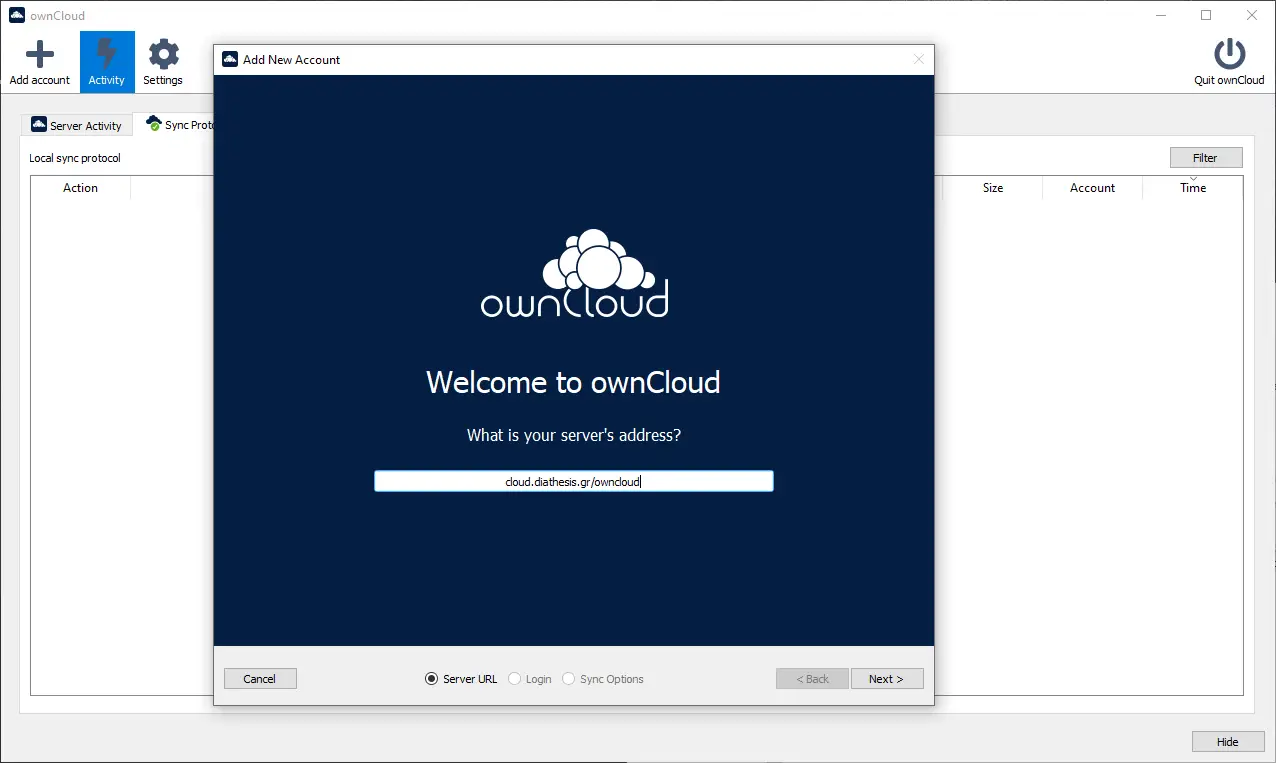Open Settings gear icon in toolbar

(x=163, y=54)
